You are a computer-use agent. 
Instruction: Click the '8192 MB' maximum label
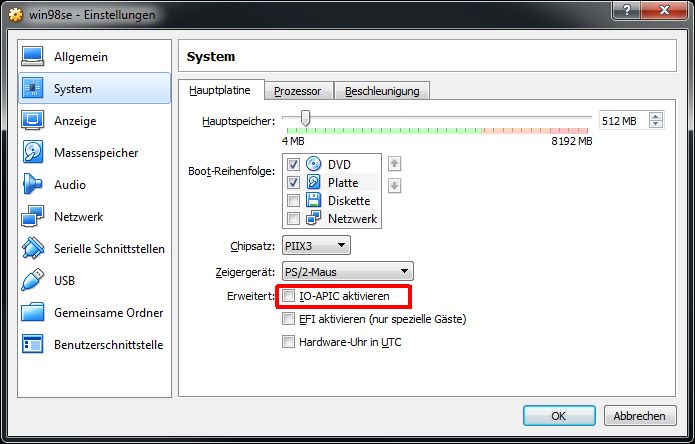coord(571,141)
